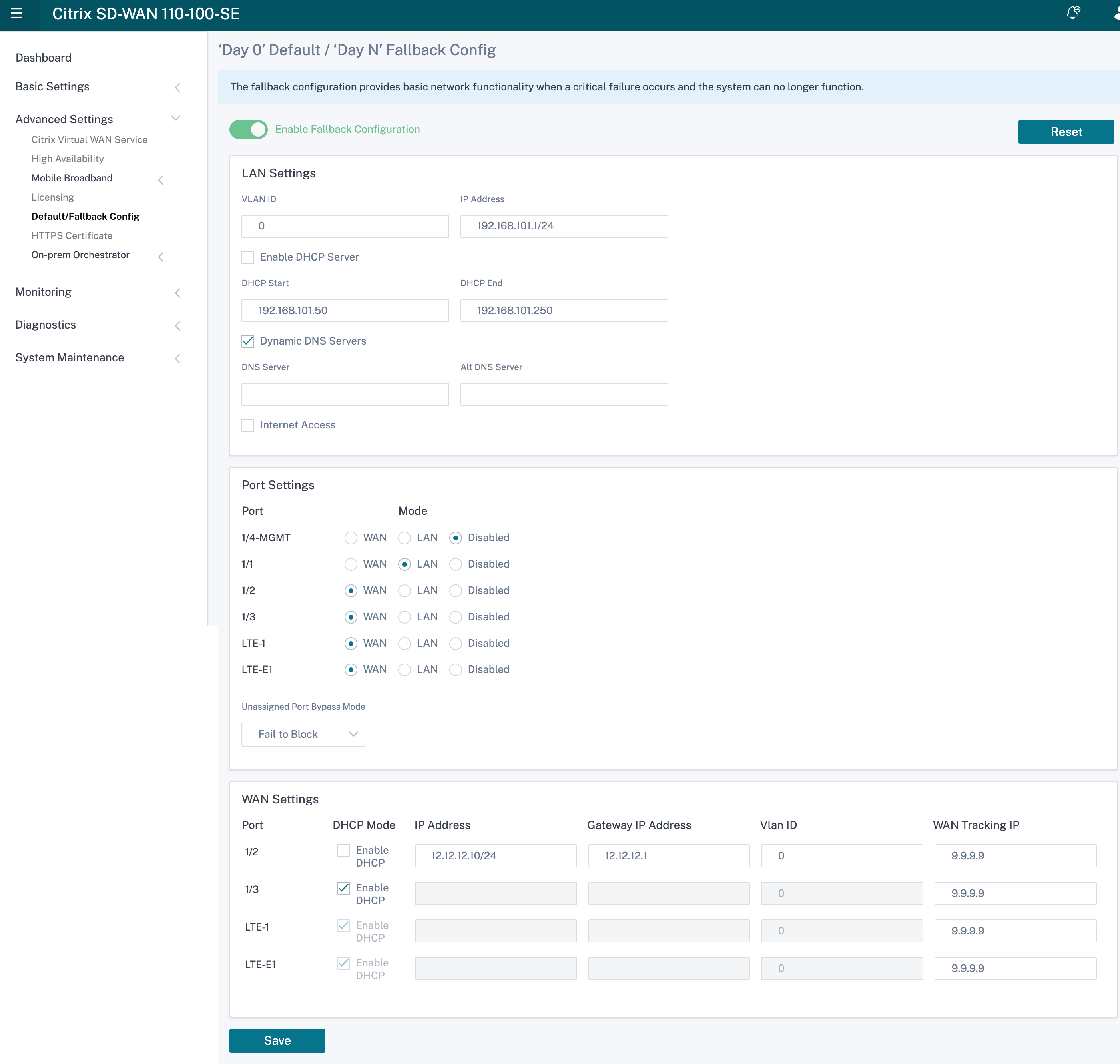Screen dimensions: 1120x1064
Task: Expand On-prem Orchestrator submenu arrow
Action: [x=161, y=256]
